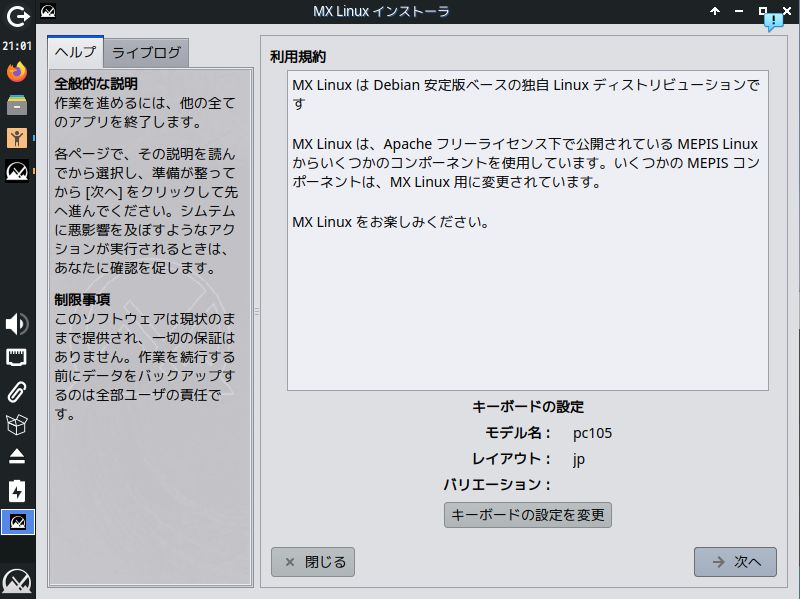Click the network connection tray icon
This screenshot has width=800, height=599.
coord(17,358)
